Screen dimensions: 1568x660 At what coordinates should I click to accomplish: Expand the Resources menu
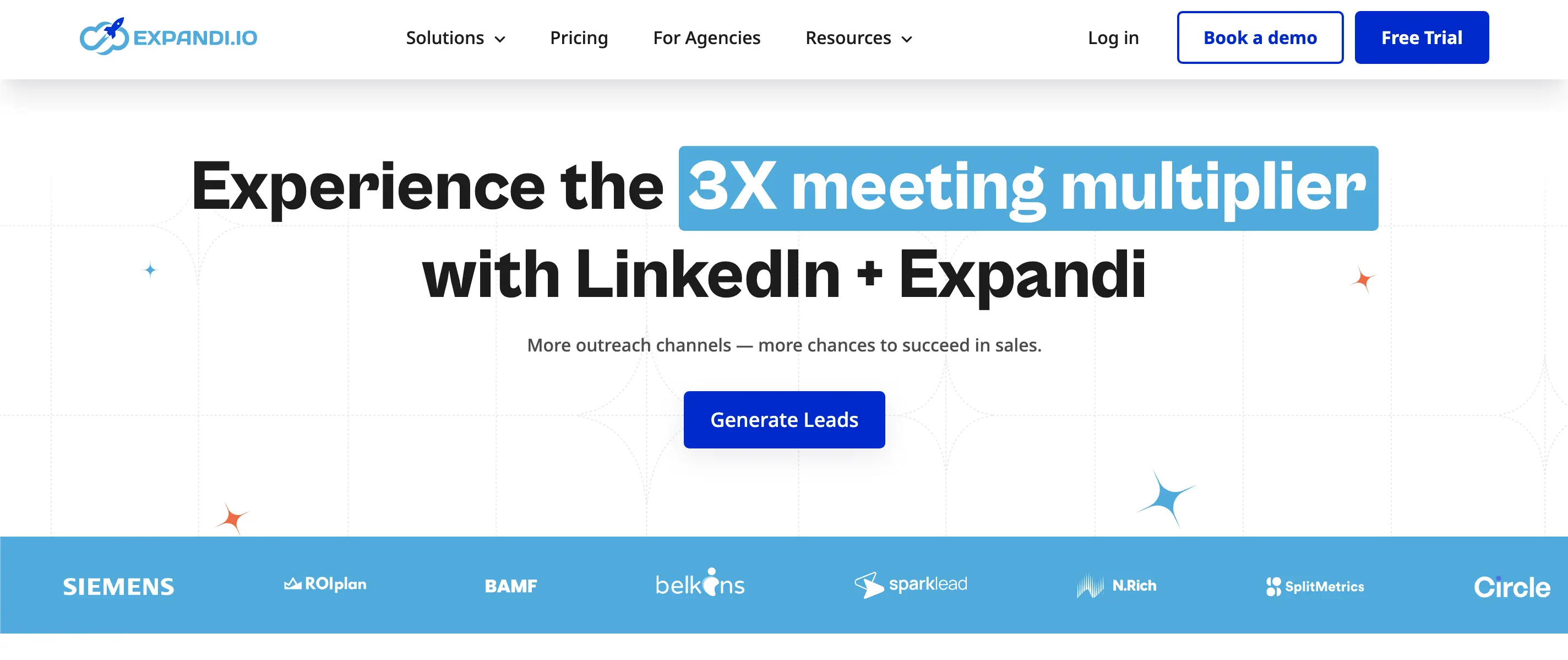pos(848,38)
